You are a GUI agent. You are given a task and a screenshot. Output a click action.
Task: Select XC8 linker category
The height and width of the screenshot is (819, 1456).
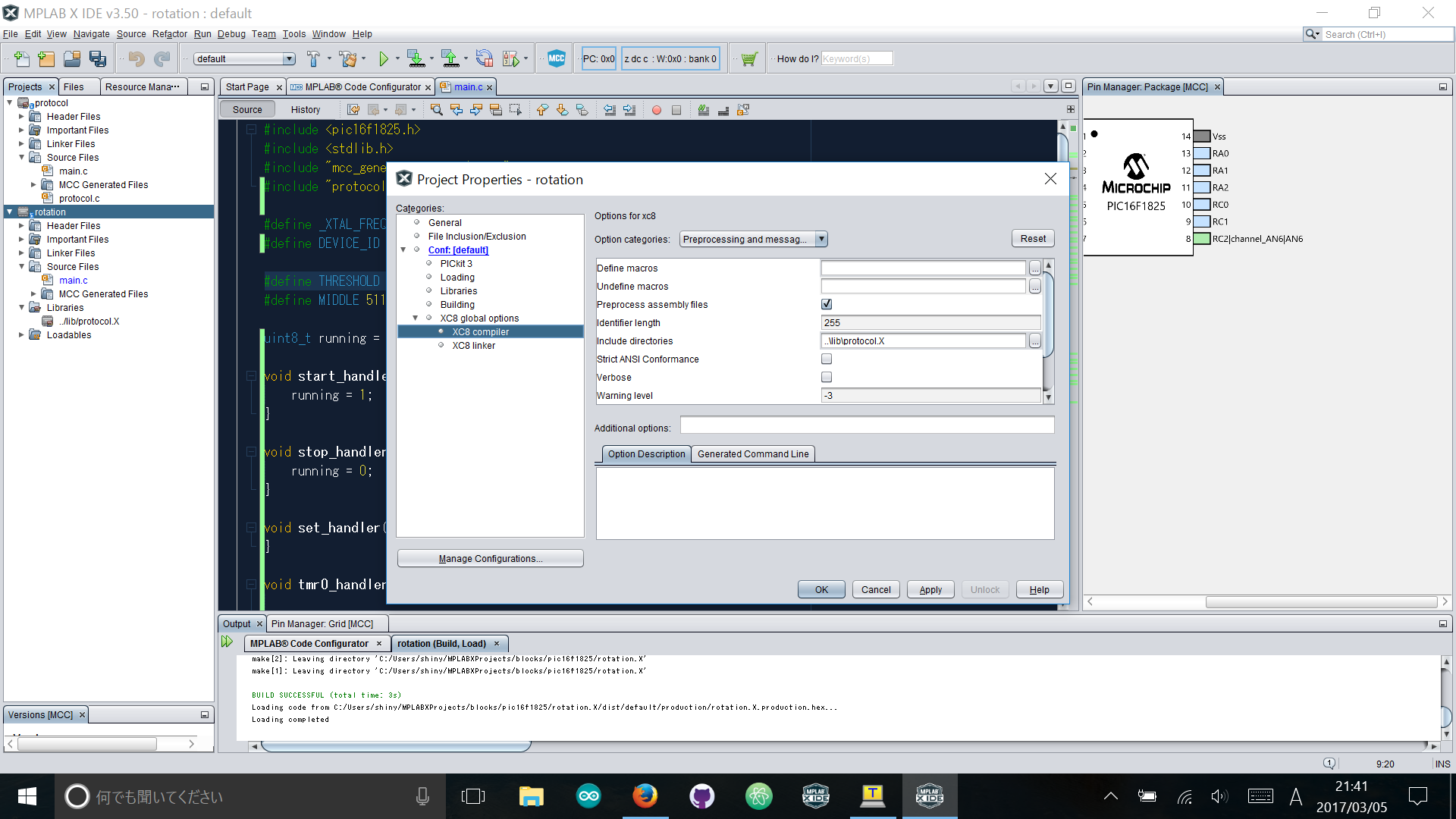pyautogui.click(x=473, y=345)
